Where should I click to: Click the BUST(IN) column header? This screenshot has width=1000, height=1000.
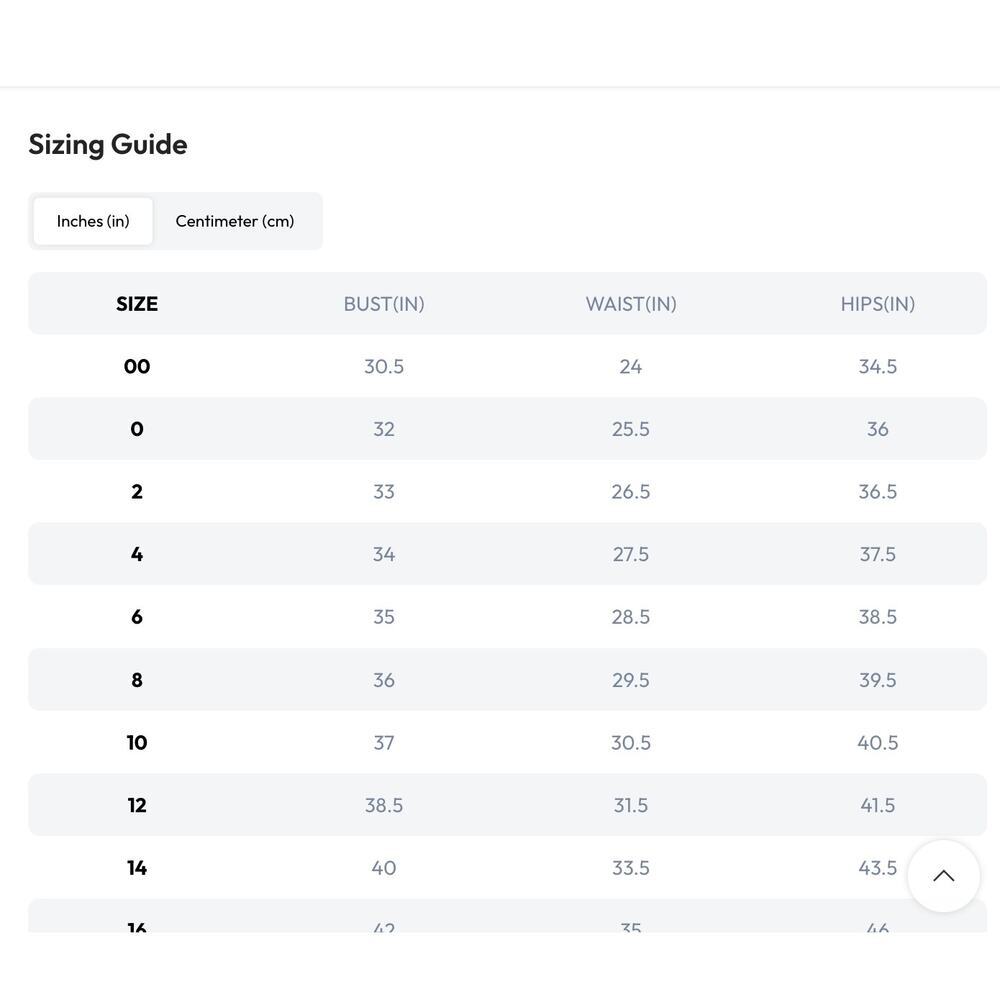click(x=384, y=304)
